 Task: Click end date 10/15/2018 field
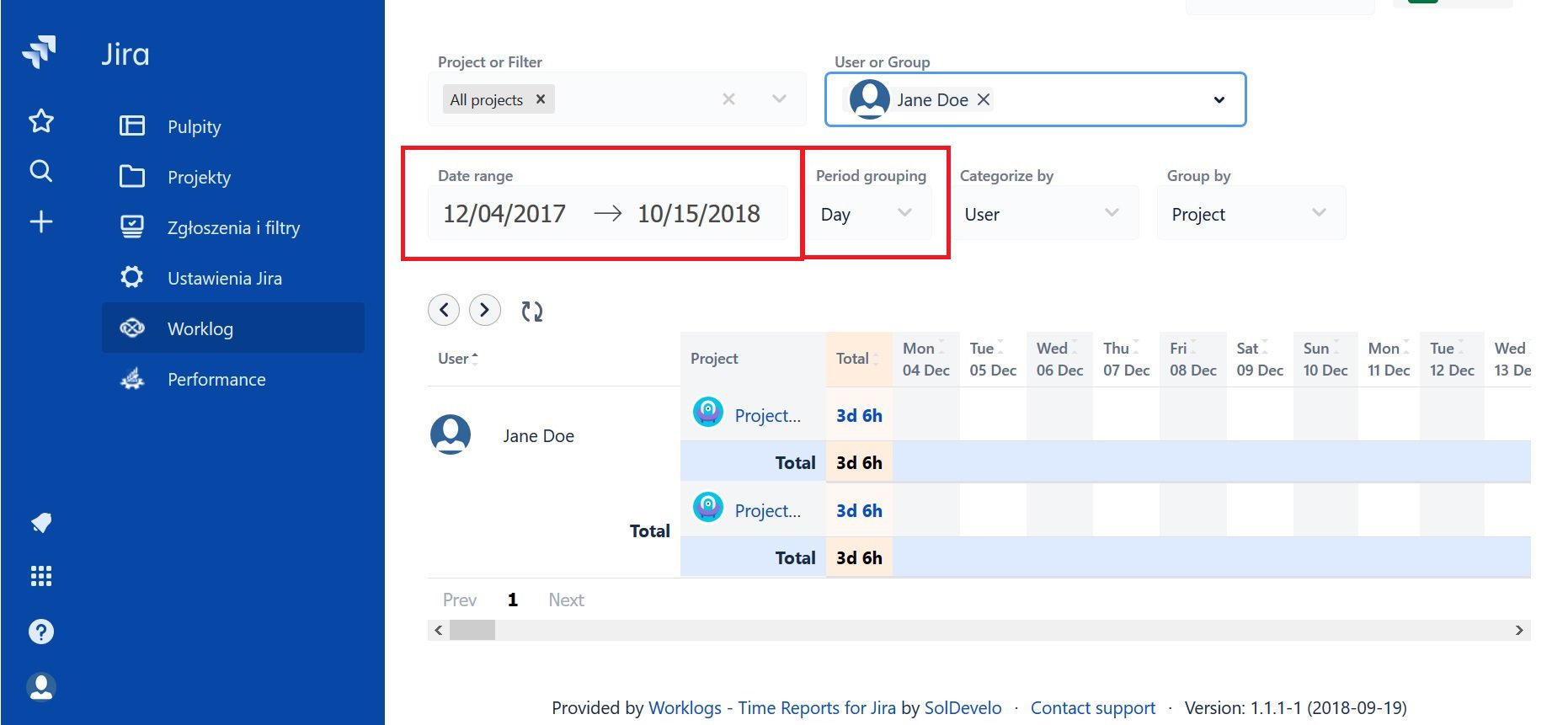pos(699,214)
